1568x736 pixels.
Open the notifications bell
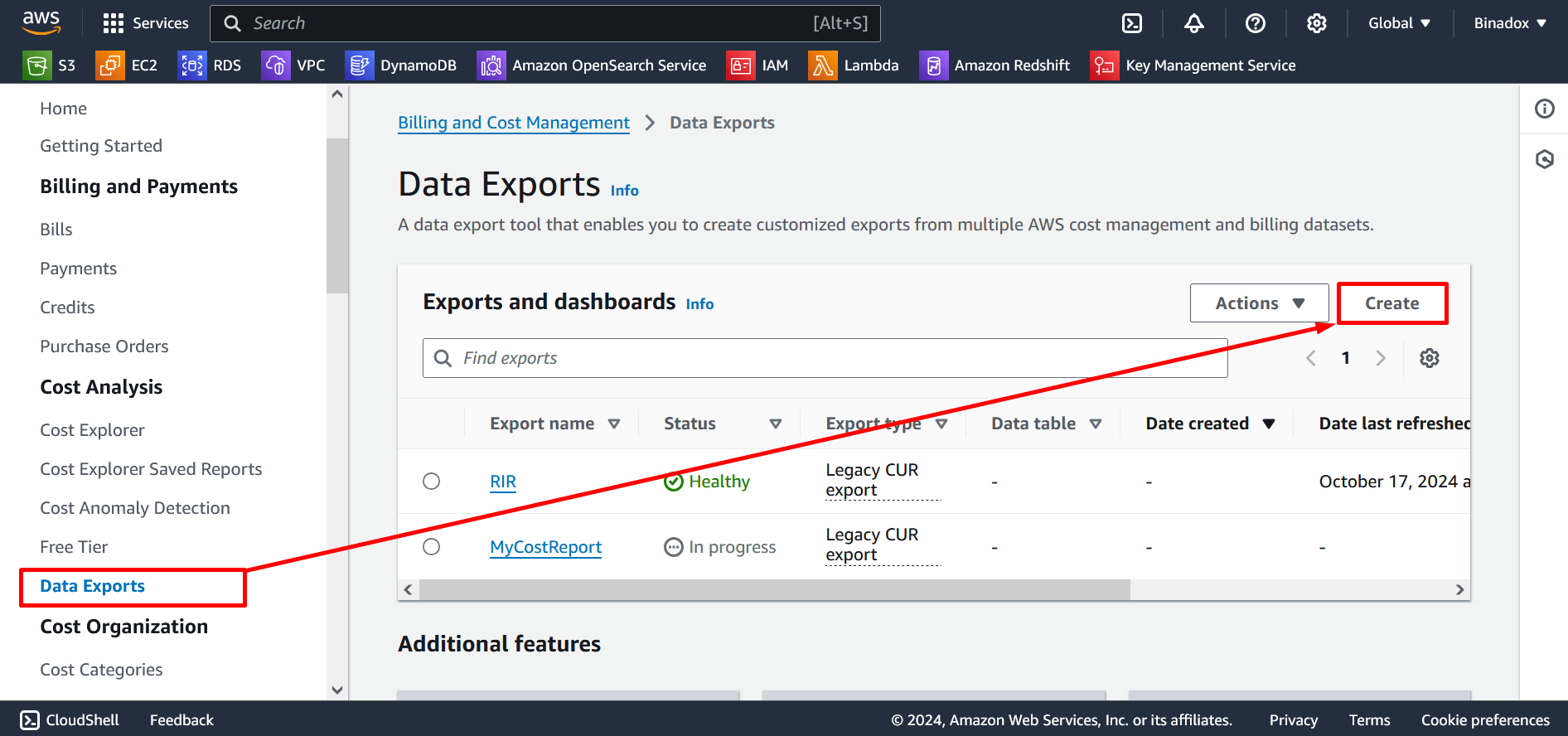pyautogui.click(x=1193, y=23)
